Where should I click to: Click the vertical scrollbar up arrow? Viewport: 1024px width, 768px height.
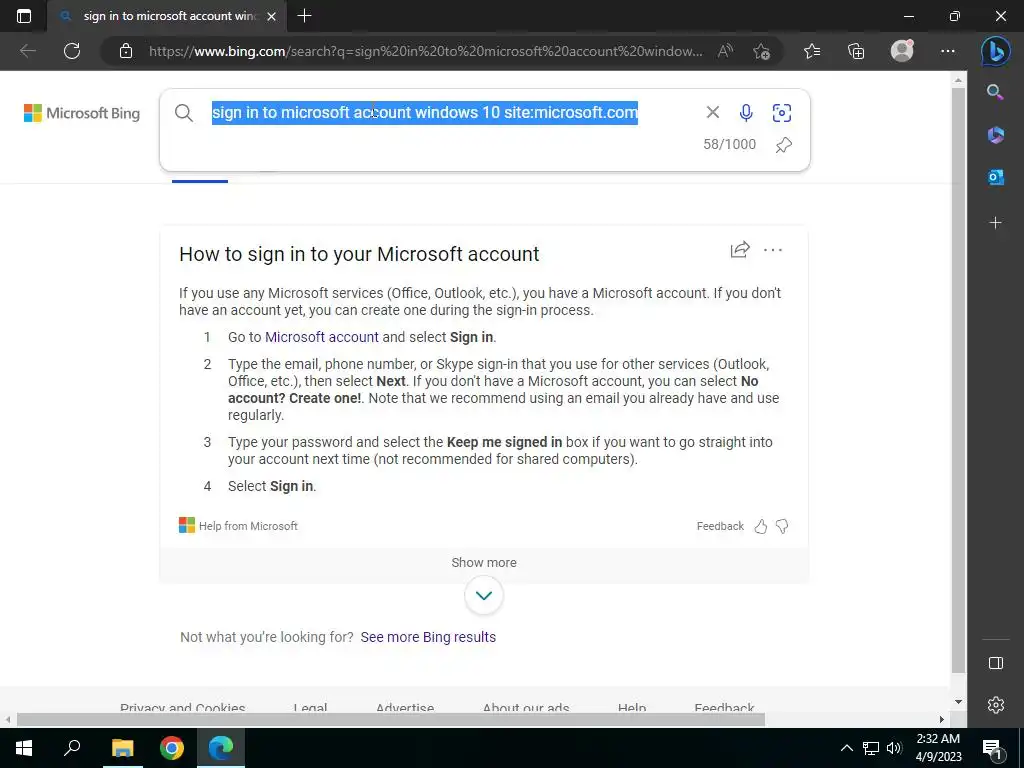point(958,80)
